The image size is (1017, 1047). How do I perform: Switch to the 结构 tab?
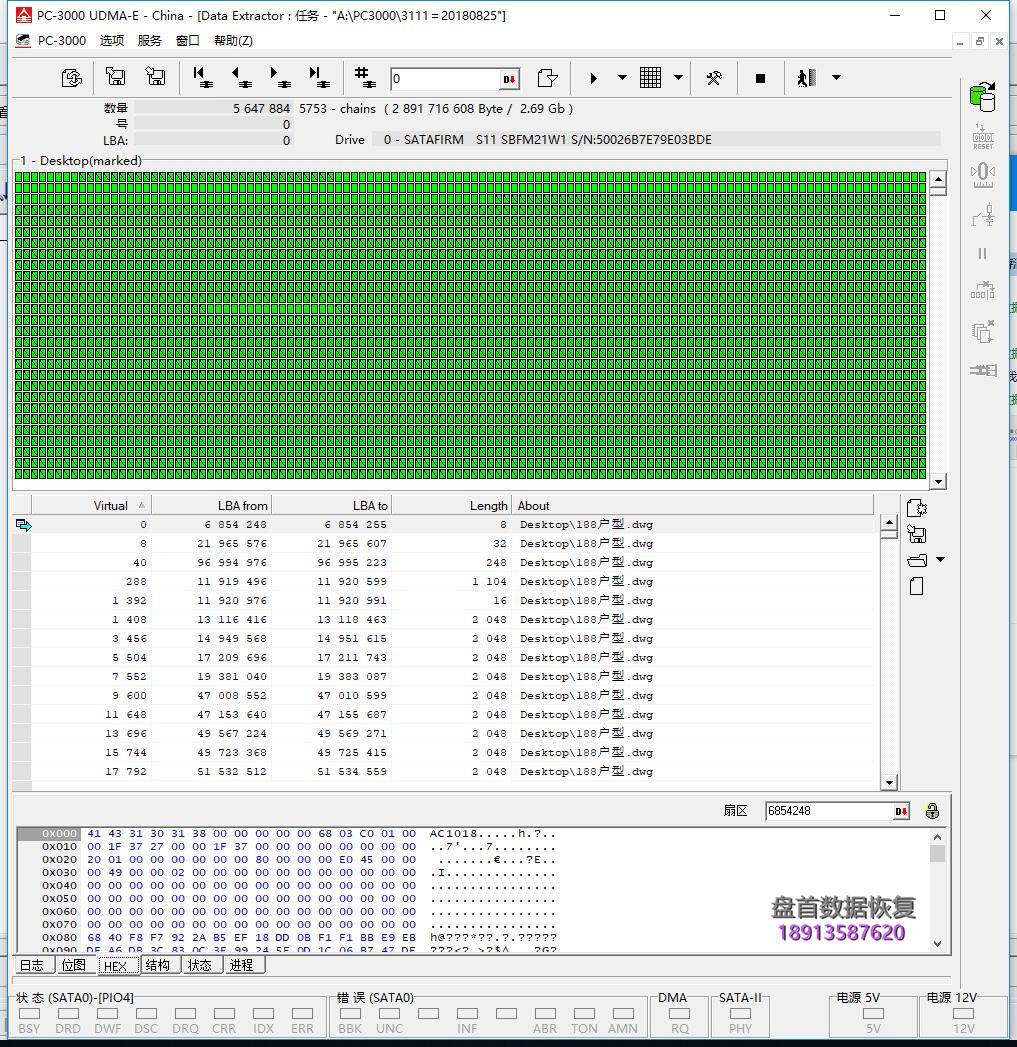(x=157, y=965)
